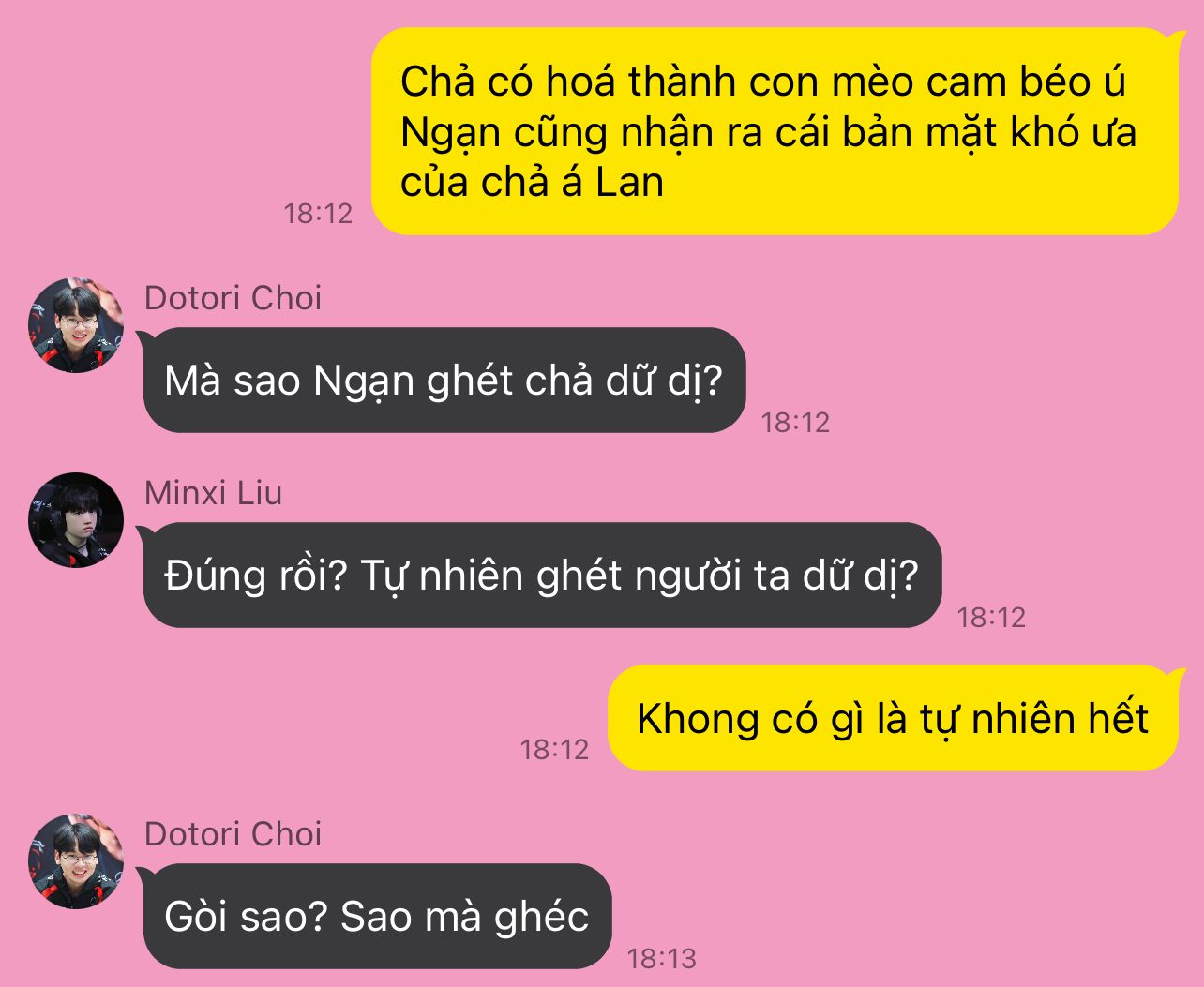The height and width of the screenshot is (987, 1204).
Task: Open Minxi Liu's profile picture
Action: 76,520
